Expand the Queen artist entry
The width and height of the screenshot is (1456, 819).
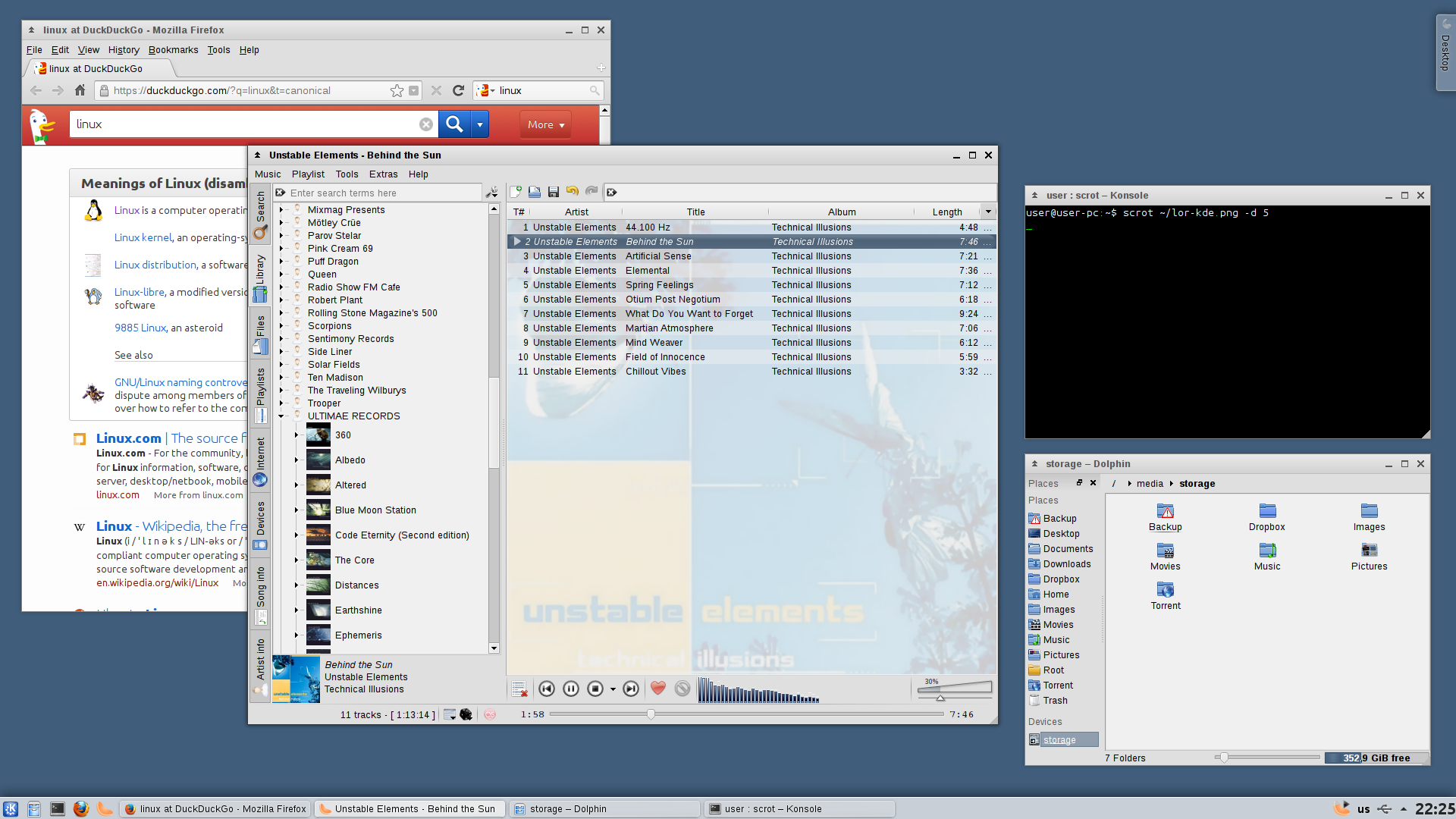tap(281, 275)
